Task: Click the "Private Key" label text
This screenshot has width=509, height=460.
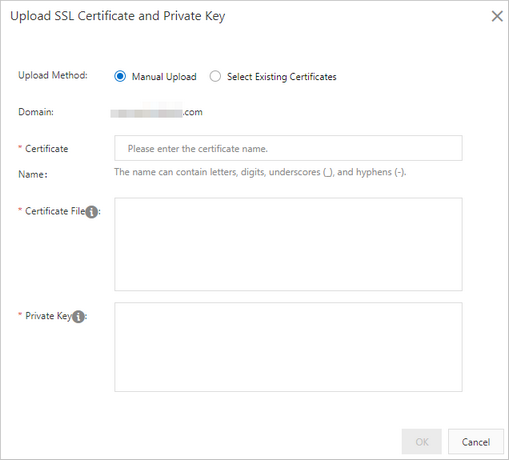Action: [49, 316]
